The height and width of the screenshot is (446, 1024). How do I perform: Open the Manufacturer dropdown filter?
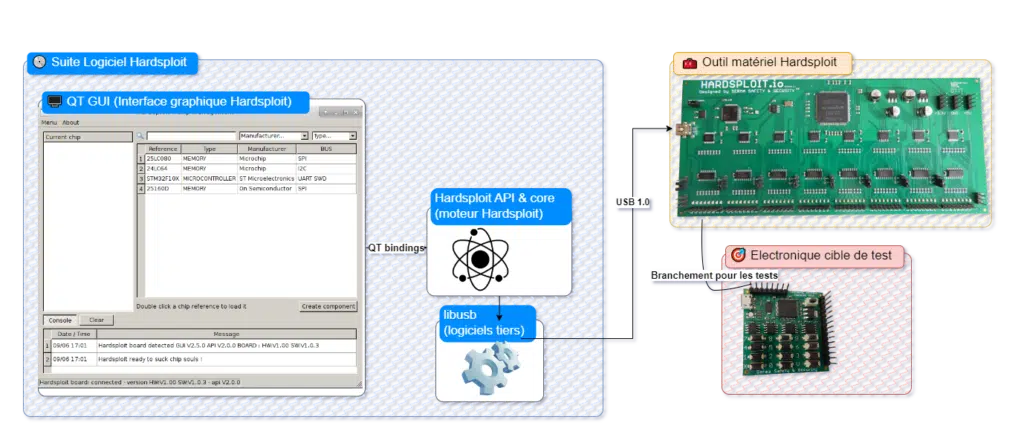(x=274, y=136)
